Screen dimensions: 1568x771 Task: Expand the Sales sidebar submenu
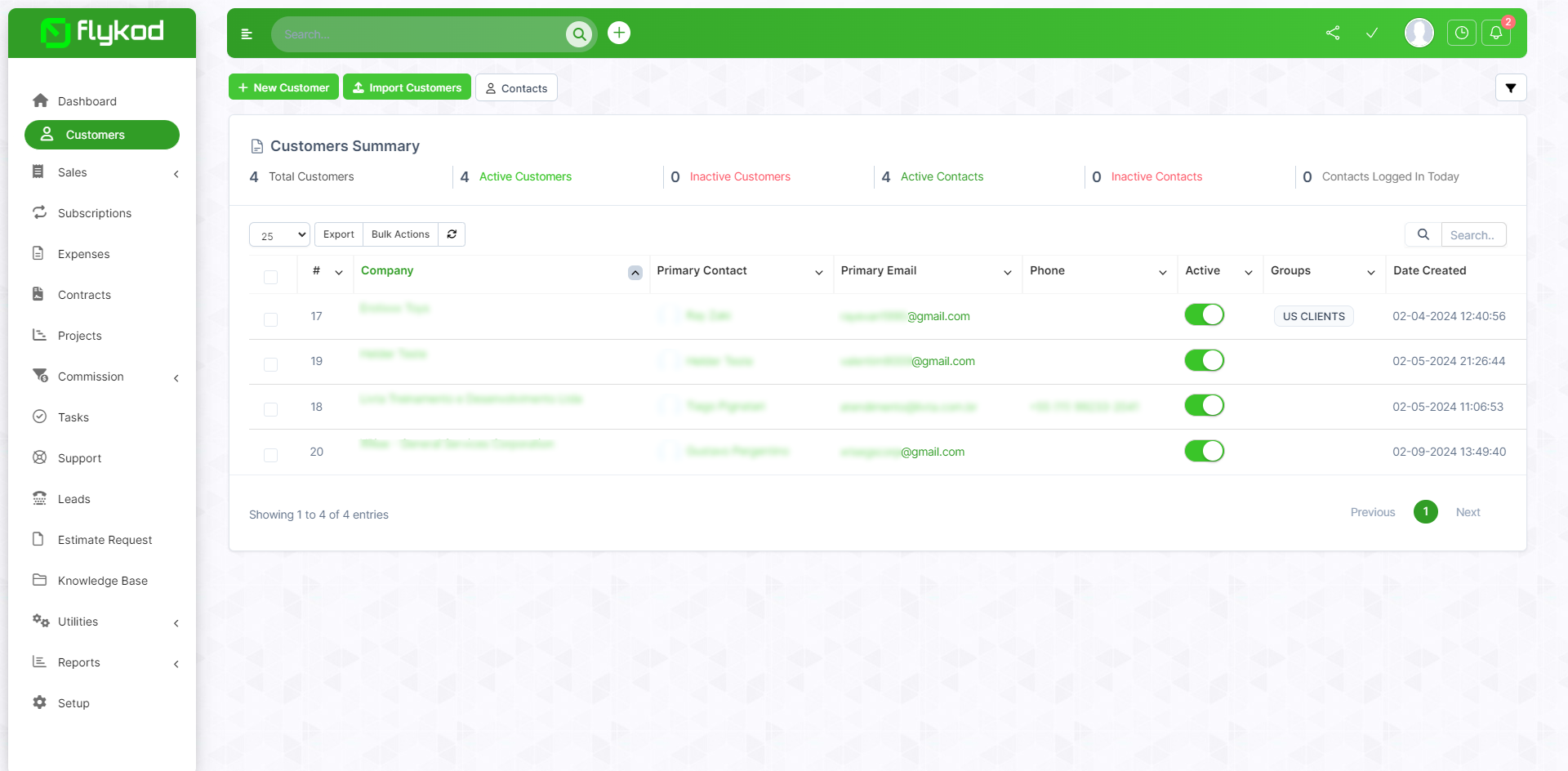click(102, 172)
